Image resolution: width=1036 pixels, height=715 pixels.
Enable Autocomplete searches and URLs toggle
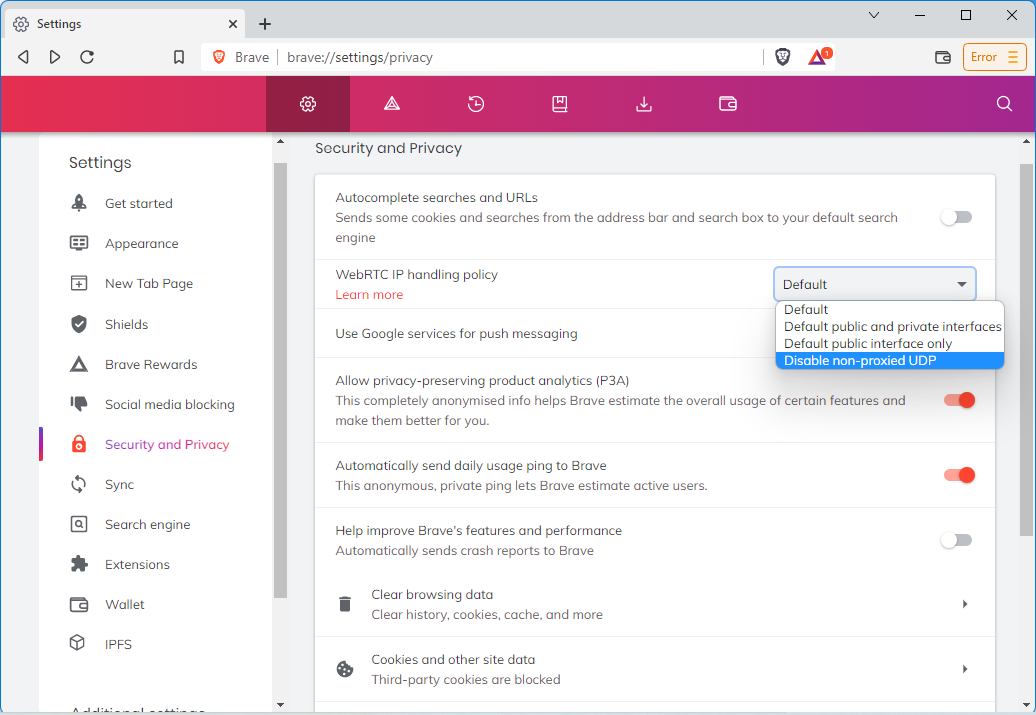click(957, 217)
